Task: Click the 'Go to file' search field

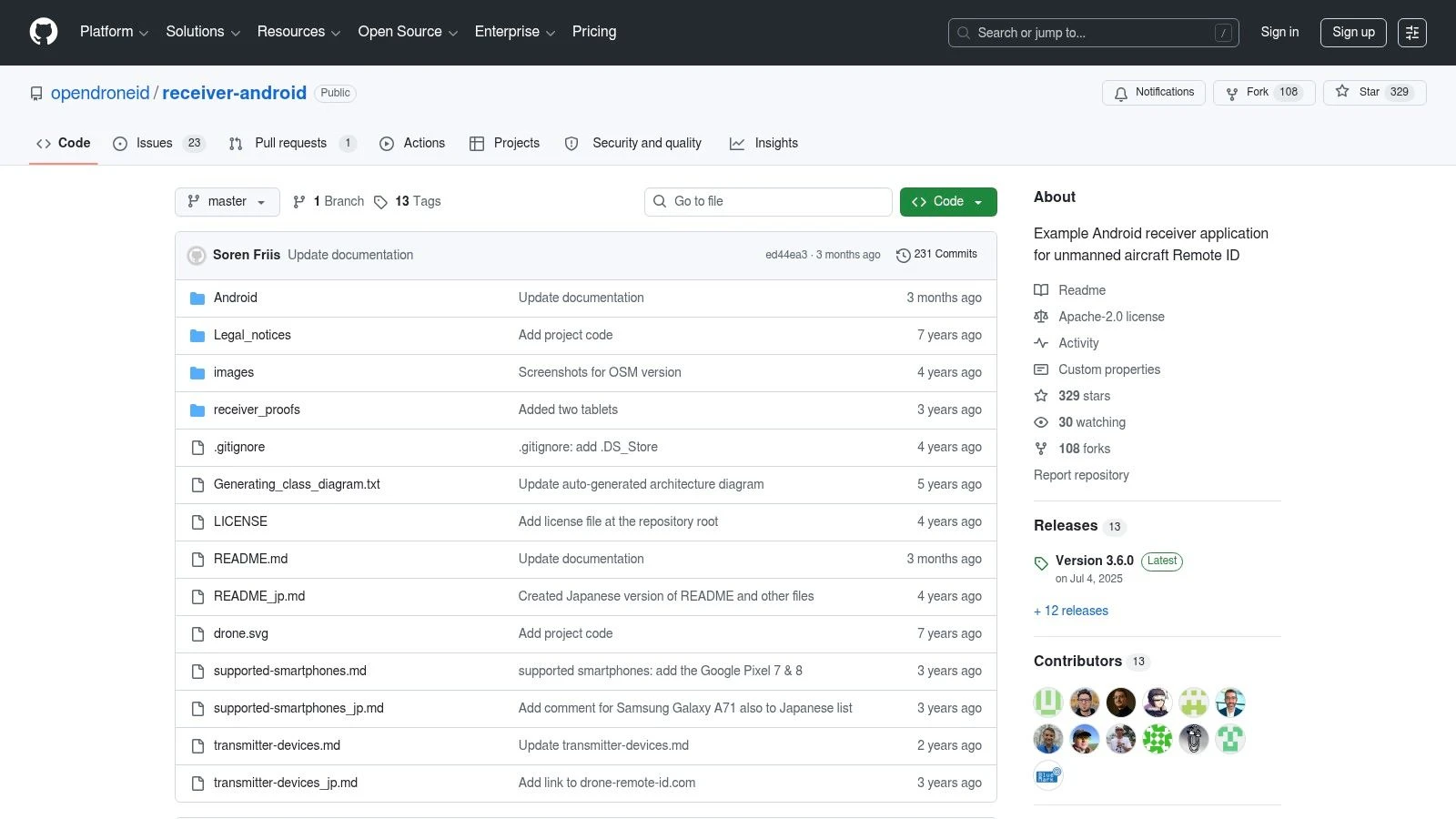Action: (x=768, y=202)
